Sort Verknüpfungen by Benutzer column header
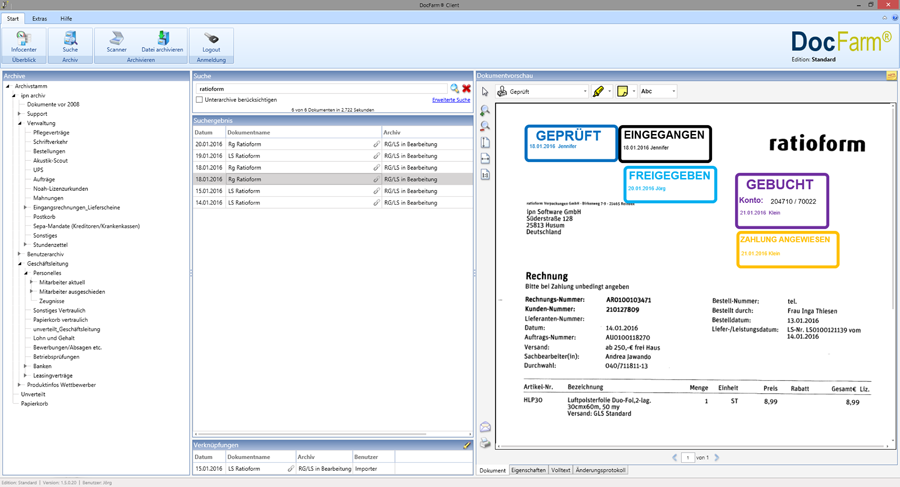The width and height of the screenshot is (900, 487). click(374, 457)
